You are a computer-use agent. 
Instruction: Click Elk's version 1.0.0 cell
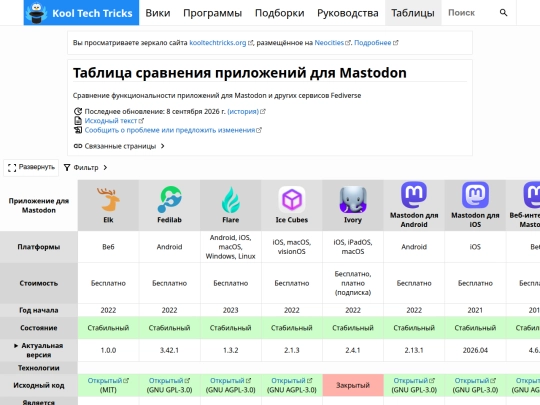[108, 350]
